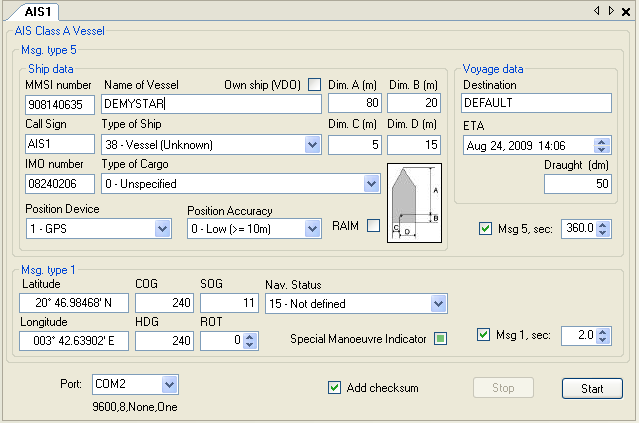Toggle the RAIM checkbox
Image resolution: width=639 pixels, height=423 pixels.
click(x=373, y=225)
